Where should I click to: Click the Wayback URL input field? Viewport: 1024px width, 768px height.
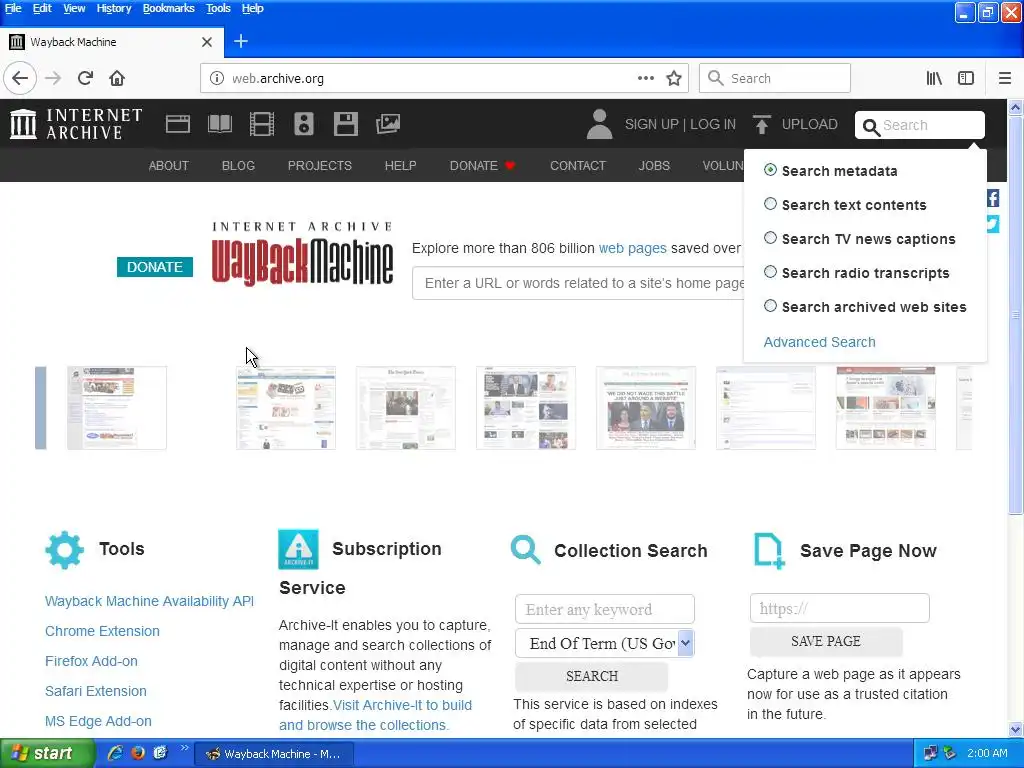(579, 283)
